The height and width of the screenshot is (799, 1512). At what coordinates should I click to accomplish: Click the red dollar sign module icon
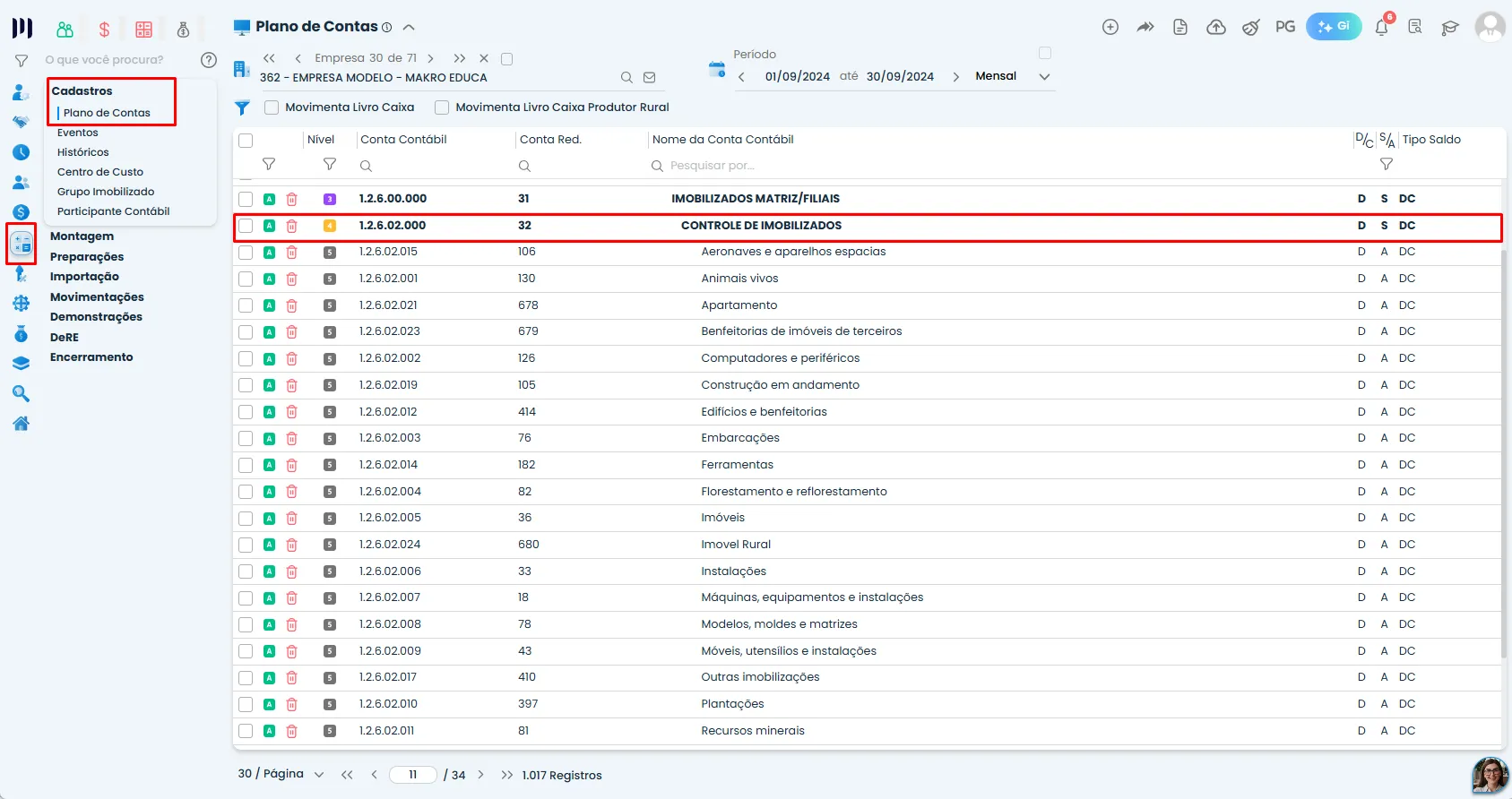coord(104,30)
